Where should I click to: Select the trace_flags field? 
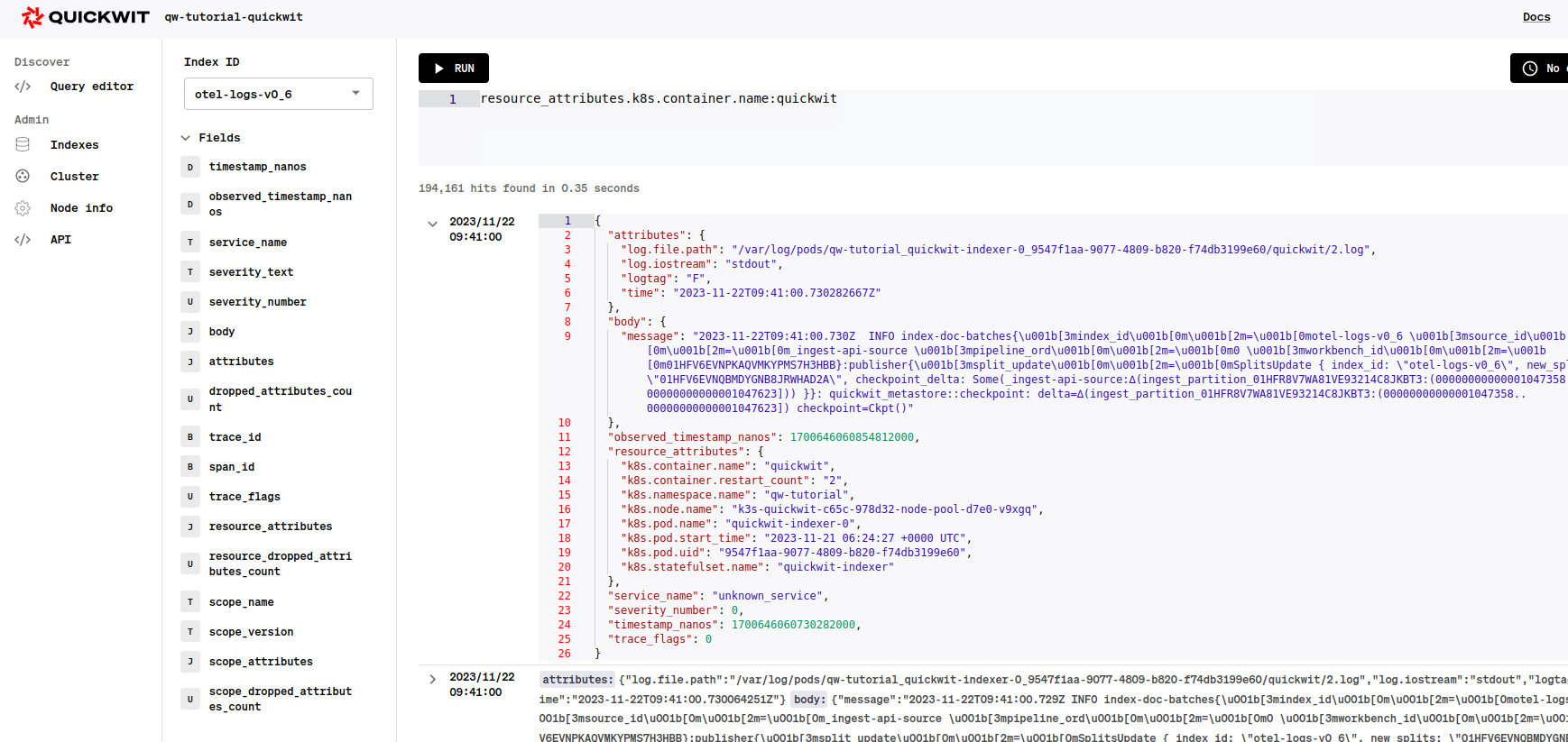[x=244, y=497]
